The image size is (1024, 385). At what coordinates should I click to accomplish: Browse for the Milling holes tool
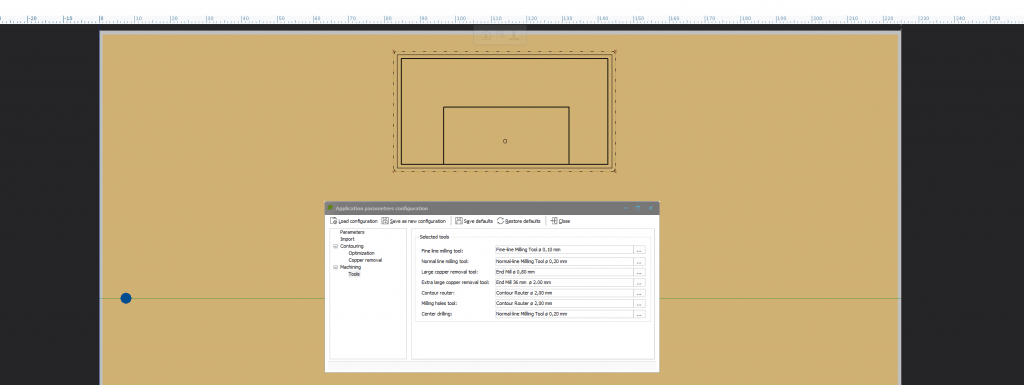640,303
